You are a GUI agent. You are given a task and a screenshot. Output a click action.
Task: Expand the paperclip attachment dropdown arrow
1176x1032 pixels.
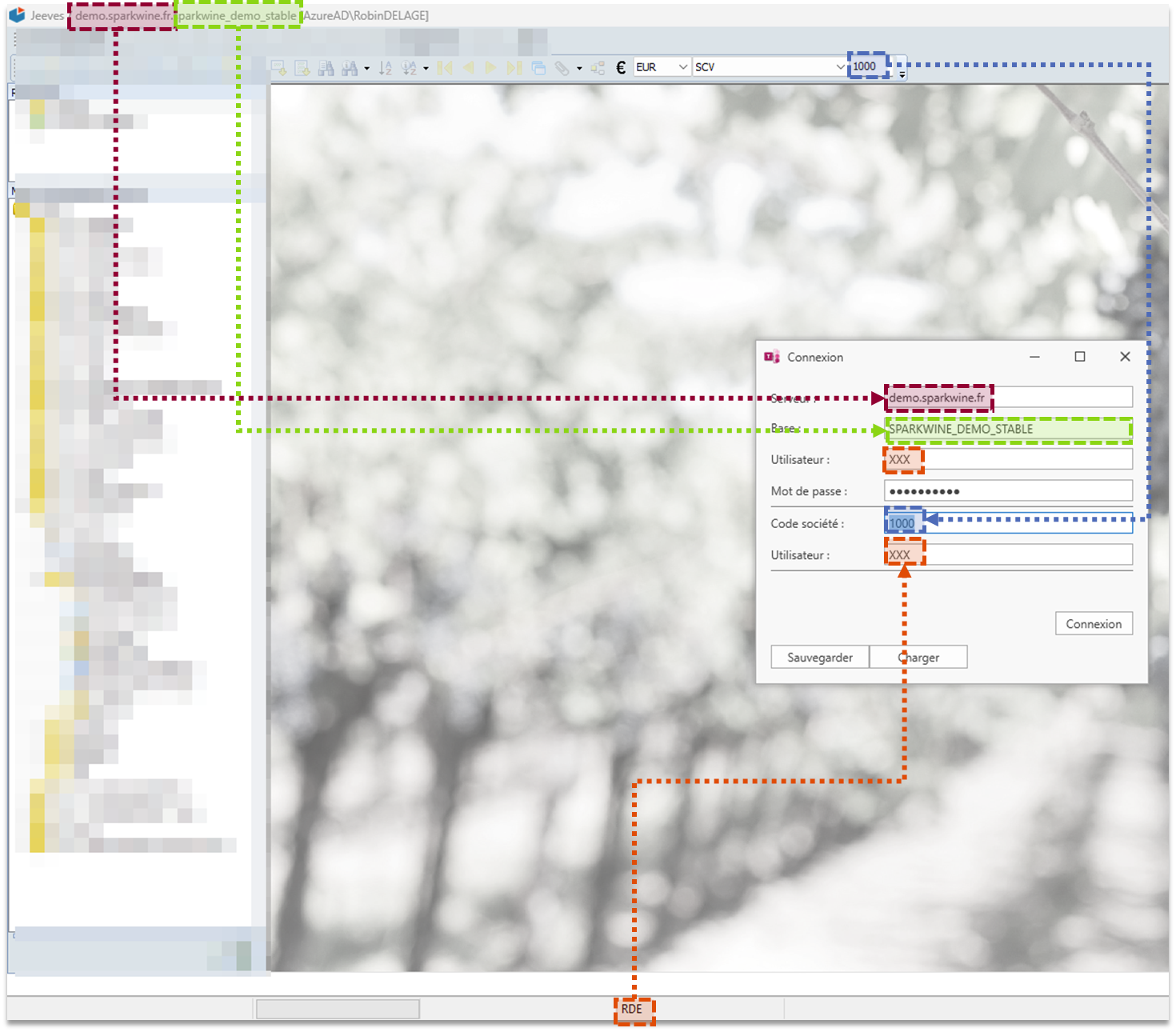tap(579, 69)
